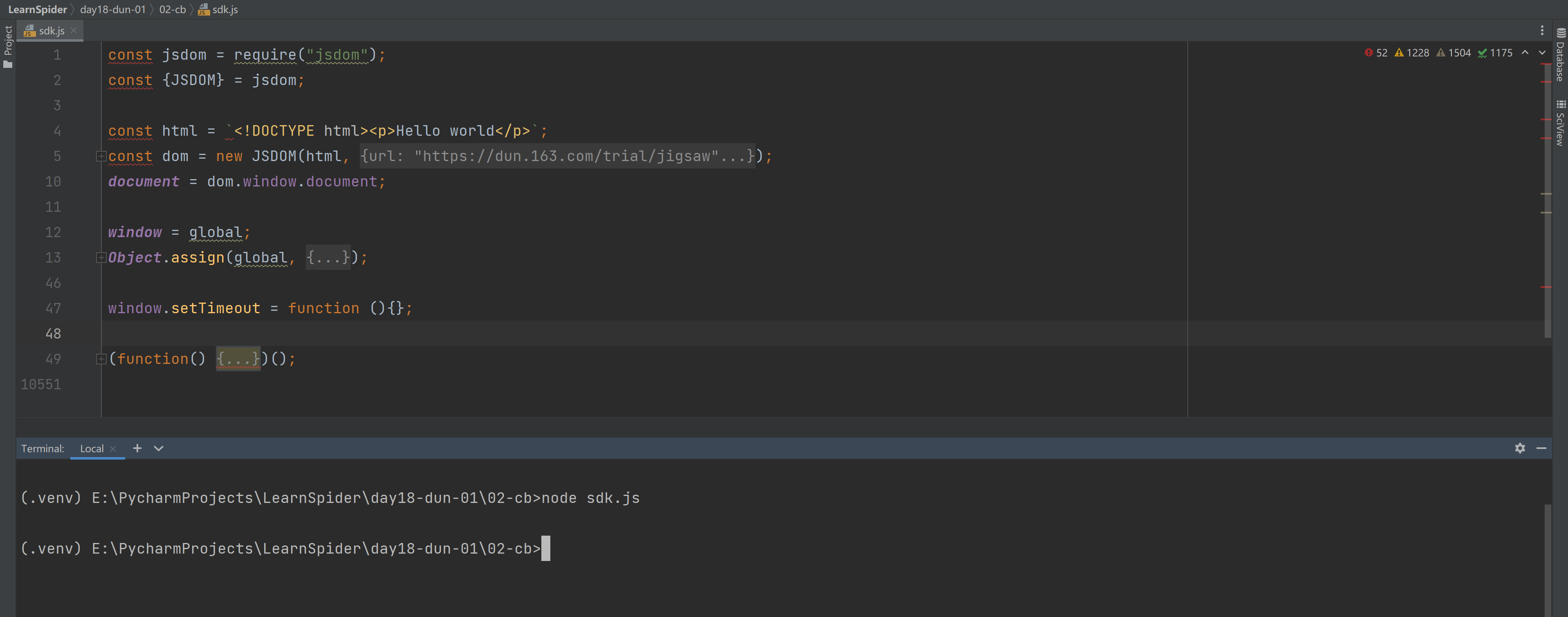This screenshot has height=617, width=1568.
Task: Click 'setTimeout' on line 47
Action: pos(215,308)
